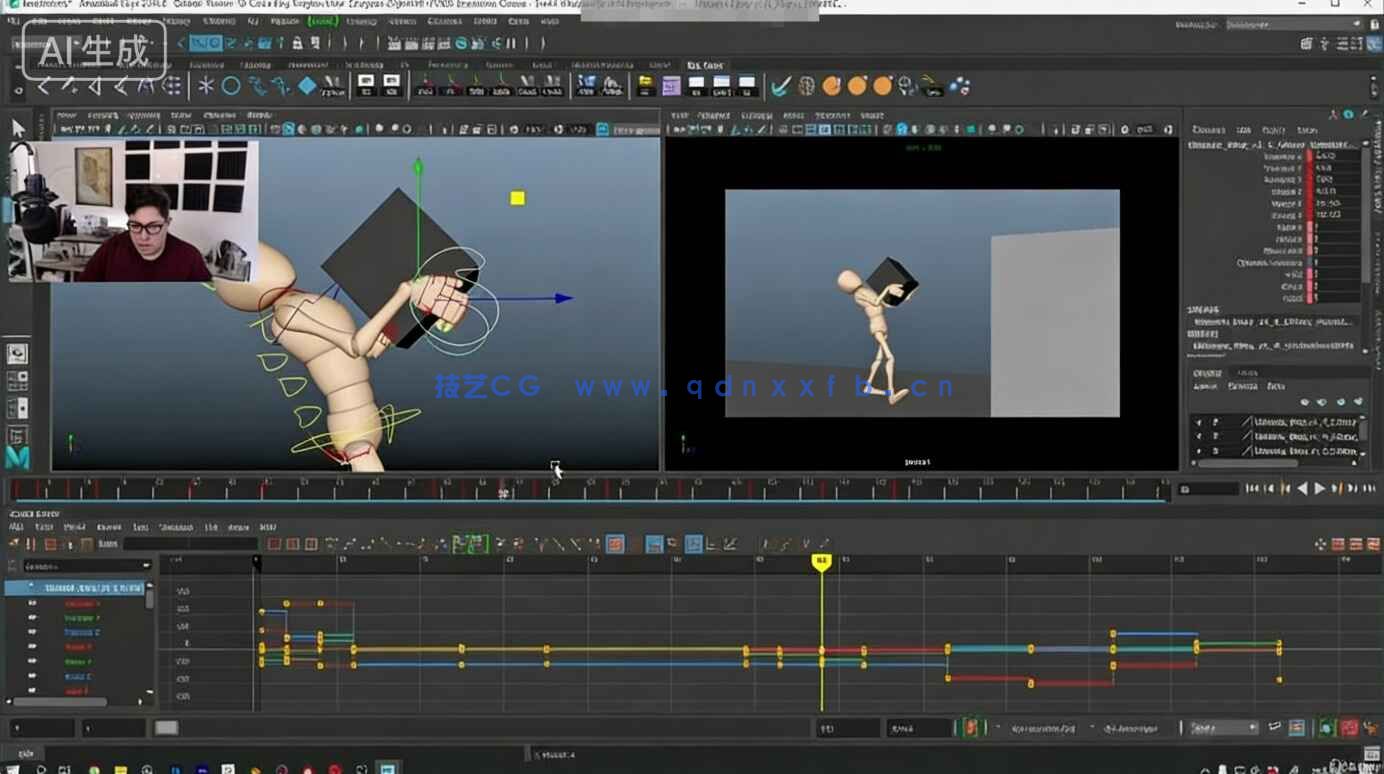Expand the animated node in Graph Editor outliner
Screen dimensions: 1384x774
pyautogui.click(x=30, y=585)
